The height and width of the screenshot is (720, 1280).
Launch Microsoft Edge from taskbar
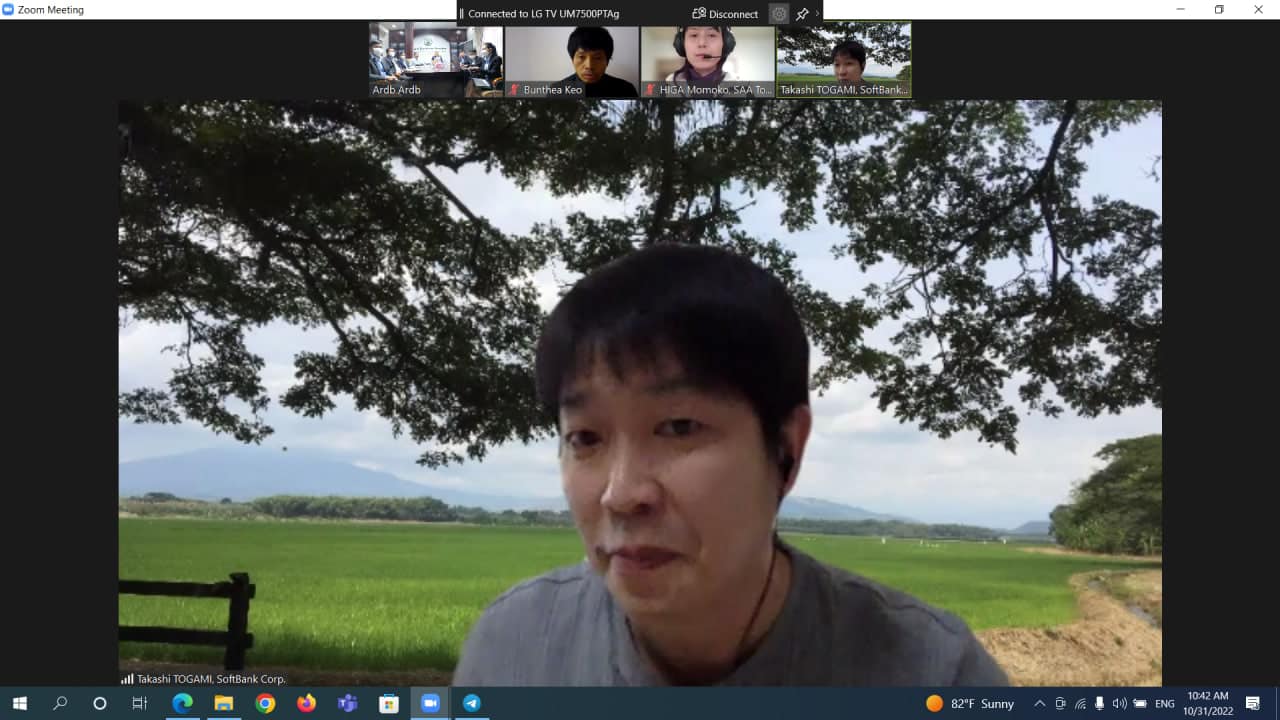tap(182, 703)
